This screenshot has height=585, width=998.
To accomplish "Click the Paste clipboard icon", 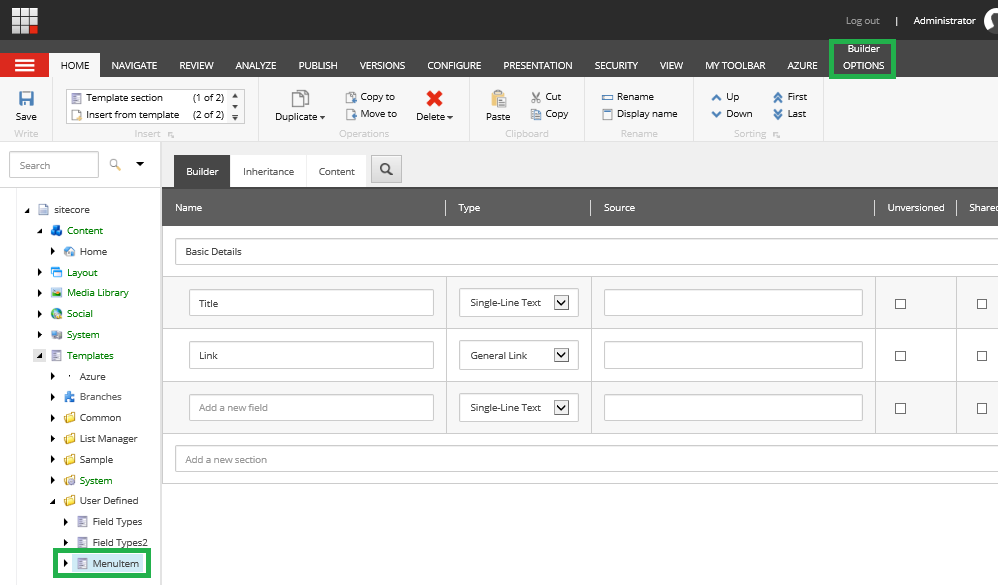I will coord(498,99).
